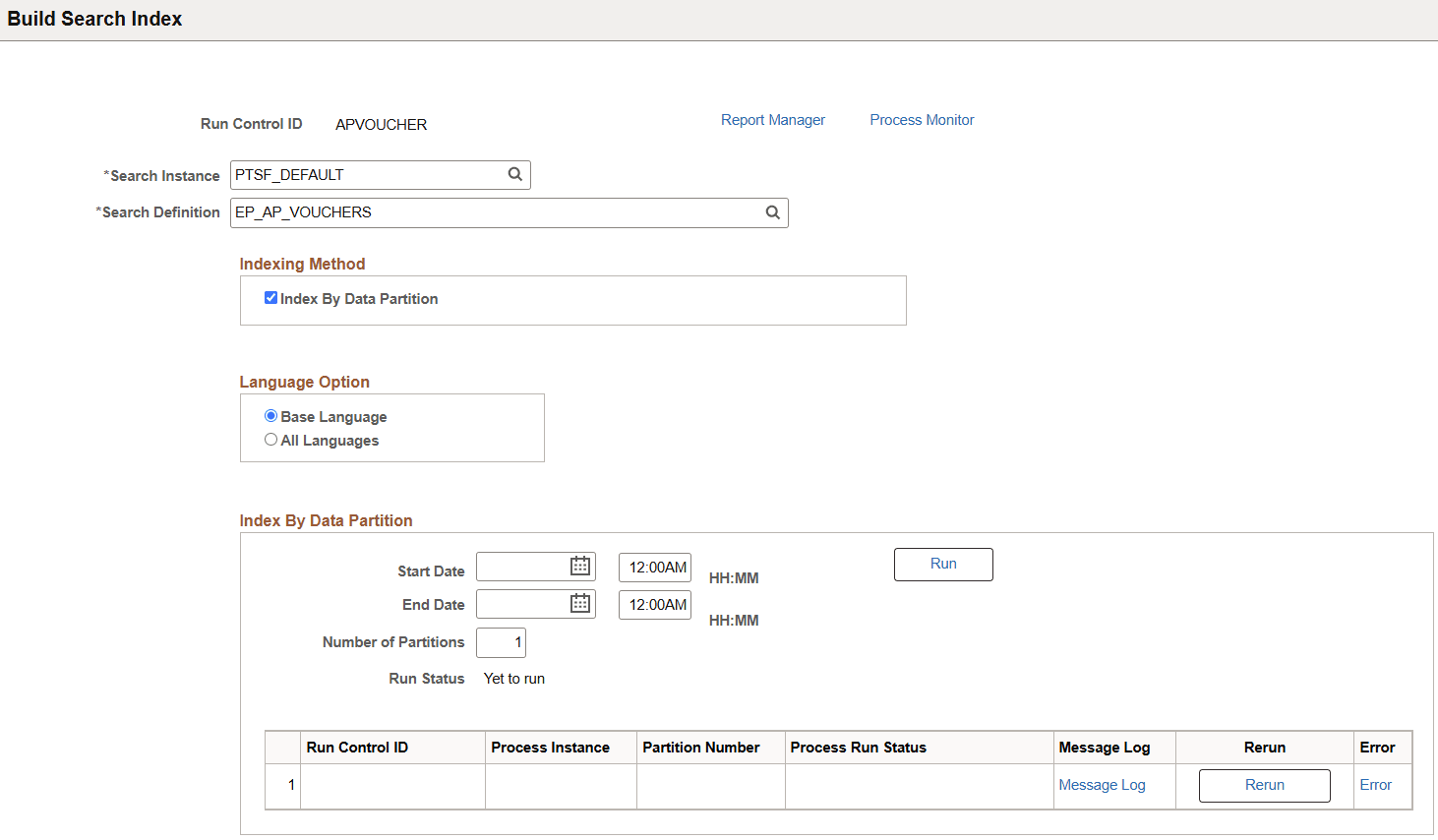Image resolution: width=1438 pixels, height=840 pixels.
Task: Open the Process Monitor link
Action: (921, 119)
